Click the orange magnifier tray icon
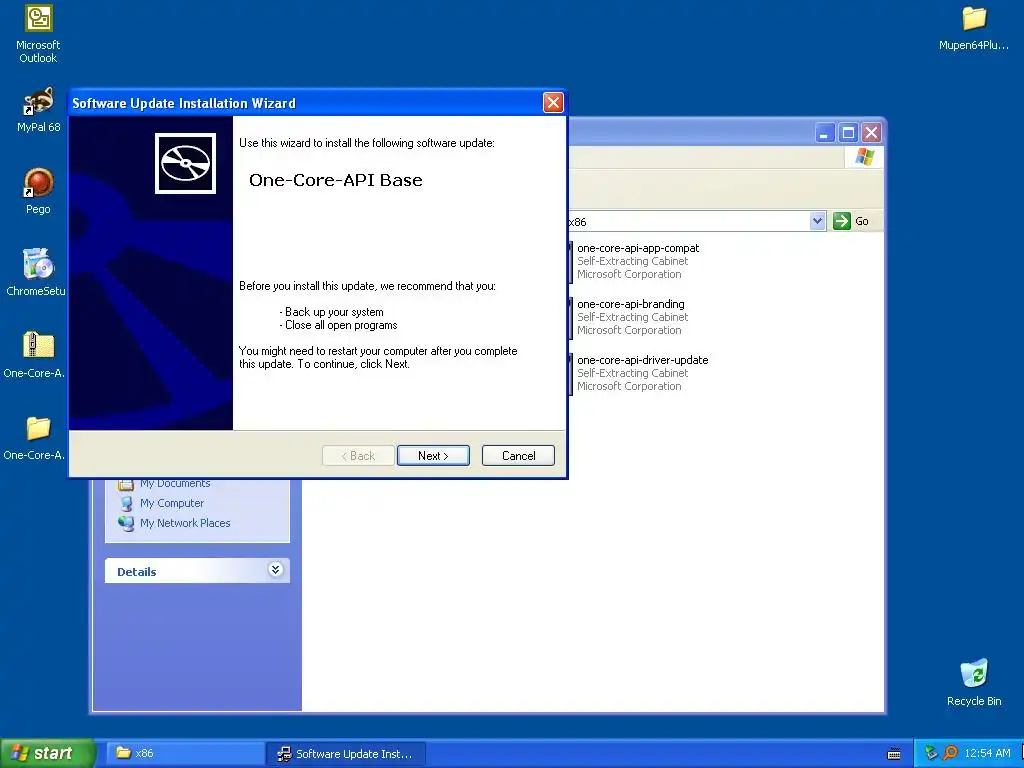Viewport: 1024px width, 768px height. 950,753
